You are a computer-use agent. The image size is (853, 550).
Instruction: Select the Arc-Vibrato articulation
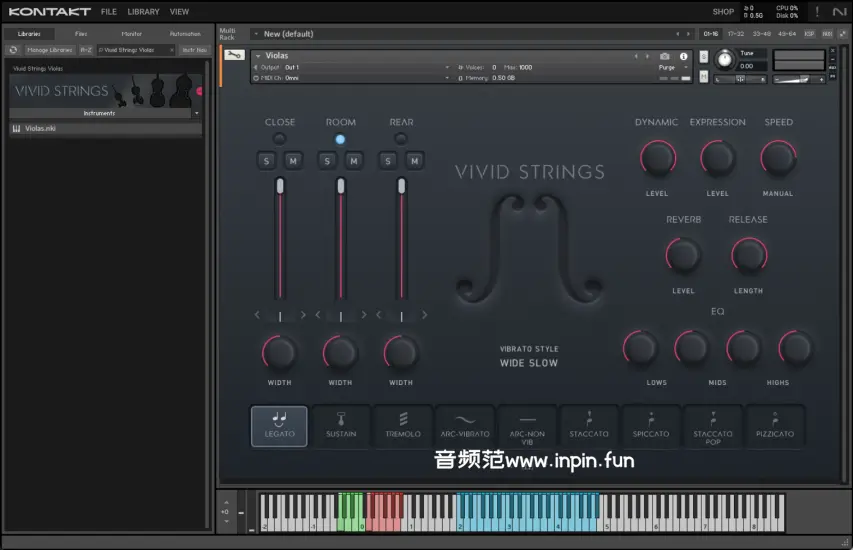pos(465,425)
